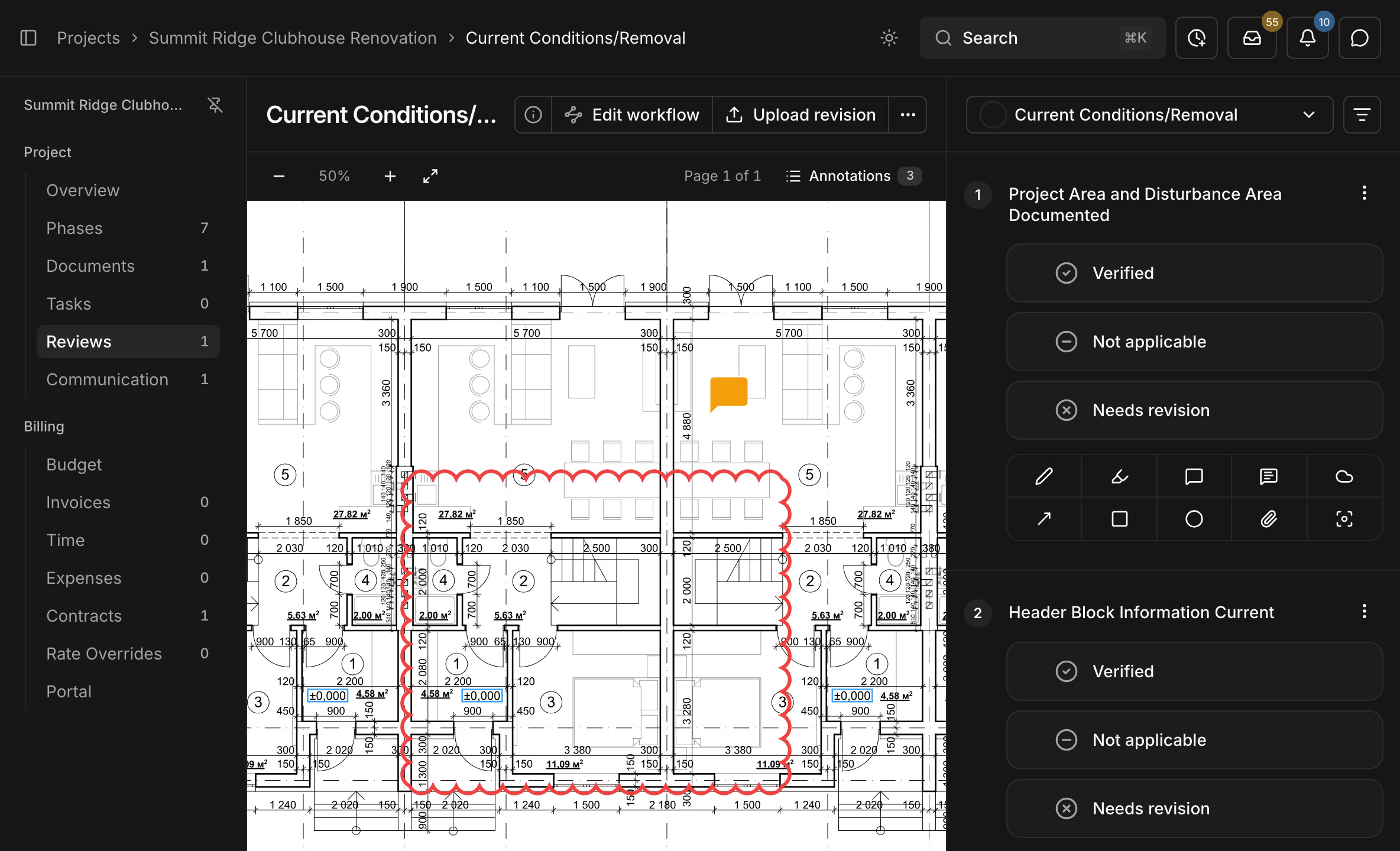Viewport: 1400px width, 851px height.
Task: Zoom out with the minus icon
Action: [279, 176]
